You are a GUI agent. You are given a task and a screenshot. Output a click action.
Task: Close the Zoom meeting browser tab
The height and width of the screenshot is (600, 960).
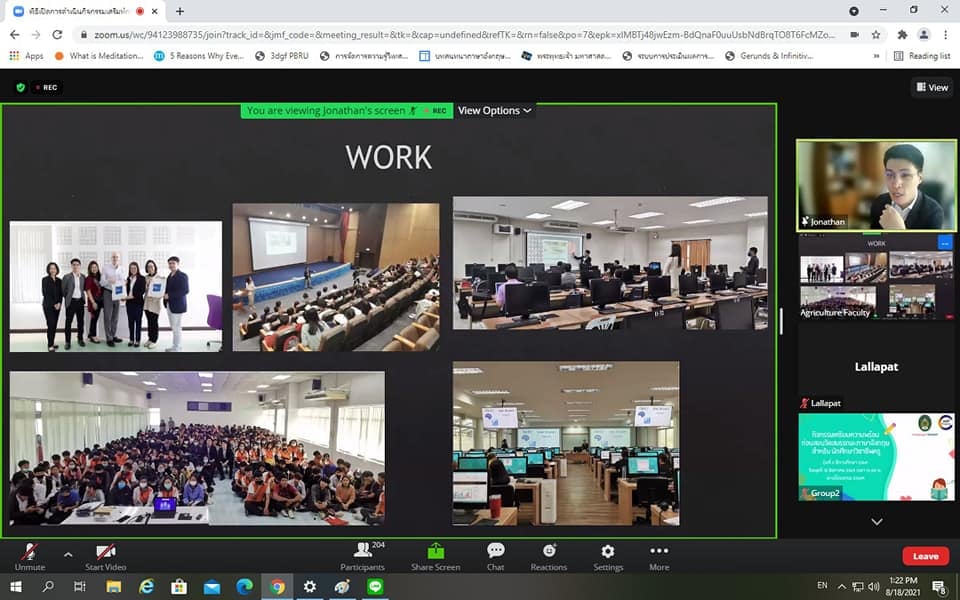(154, 11)
